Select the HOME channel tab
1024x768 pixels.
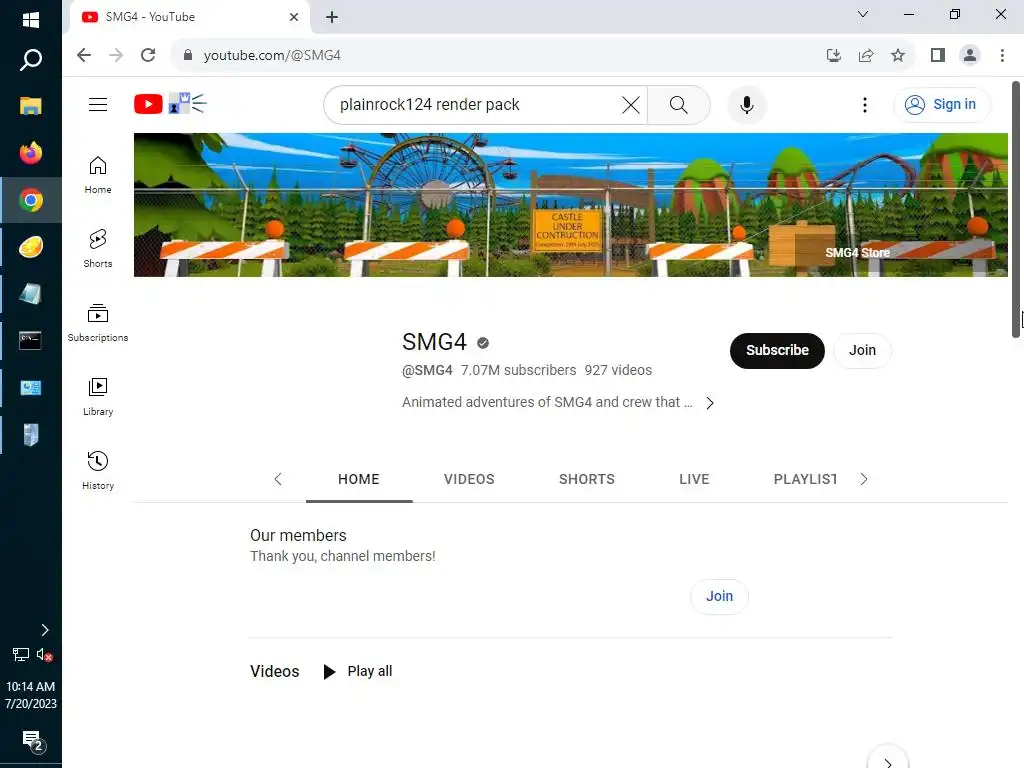pyautogui.click(x=359, y=479)
